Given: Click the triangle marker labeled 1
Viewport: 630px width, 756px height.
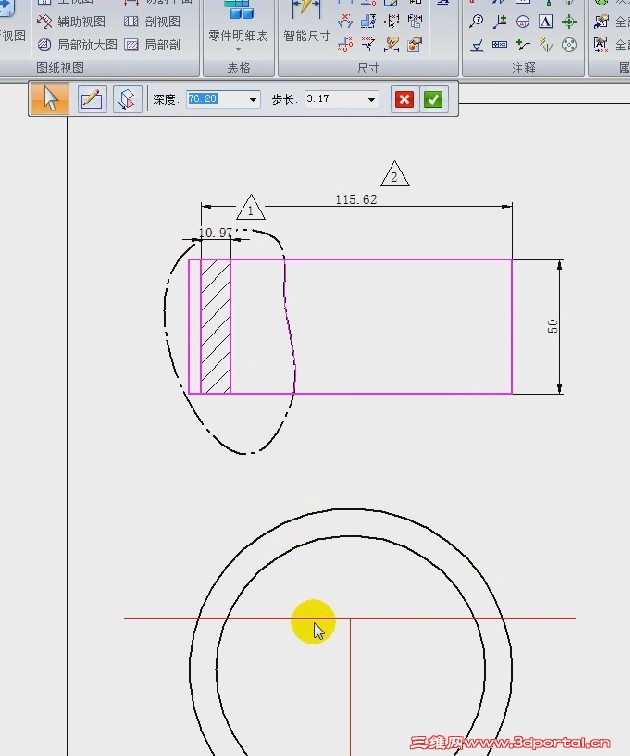Looking at the screenshot, I should (251, 208).
